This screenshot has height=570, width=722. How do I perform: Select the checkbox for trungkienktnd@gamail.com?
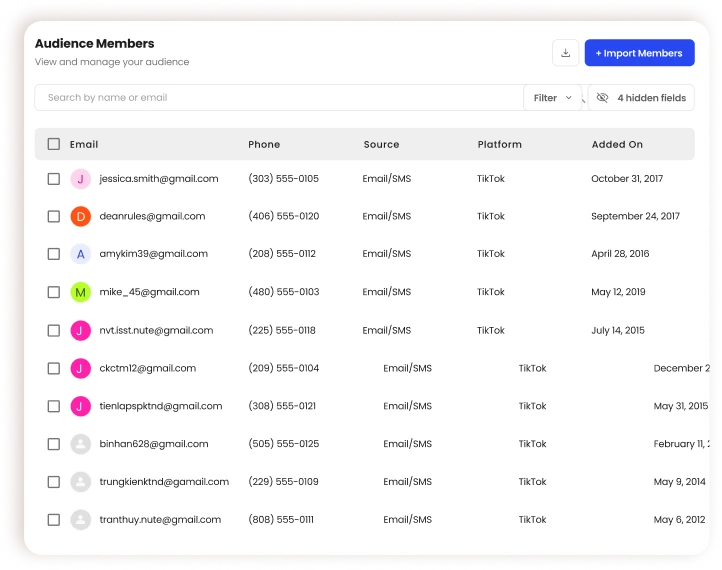(54, 482)
